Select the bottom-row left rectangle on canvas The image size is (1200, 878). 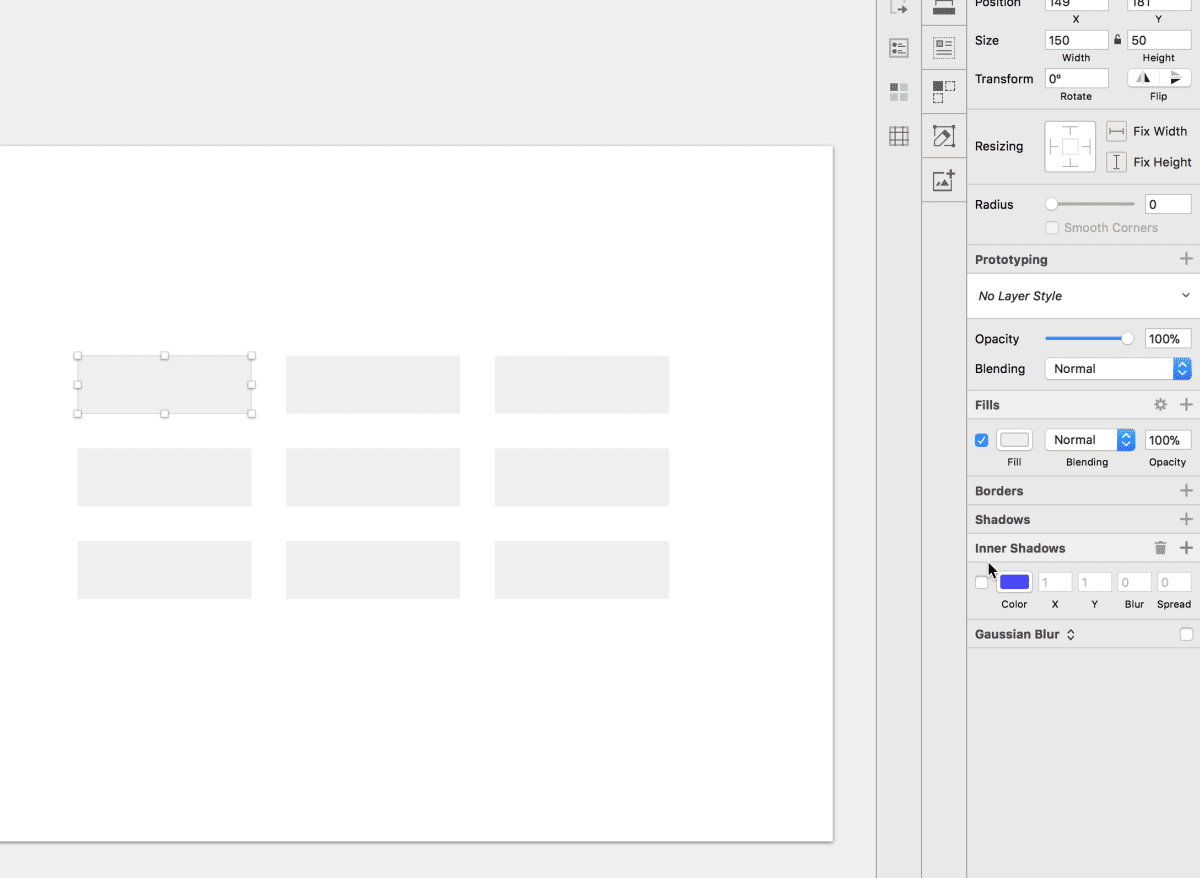coord(165,570)
